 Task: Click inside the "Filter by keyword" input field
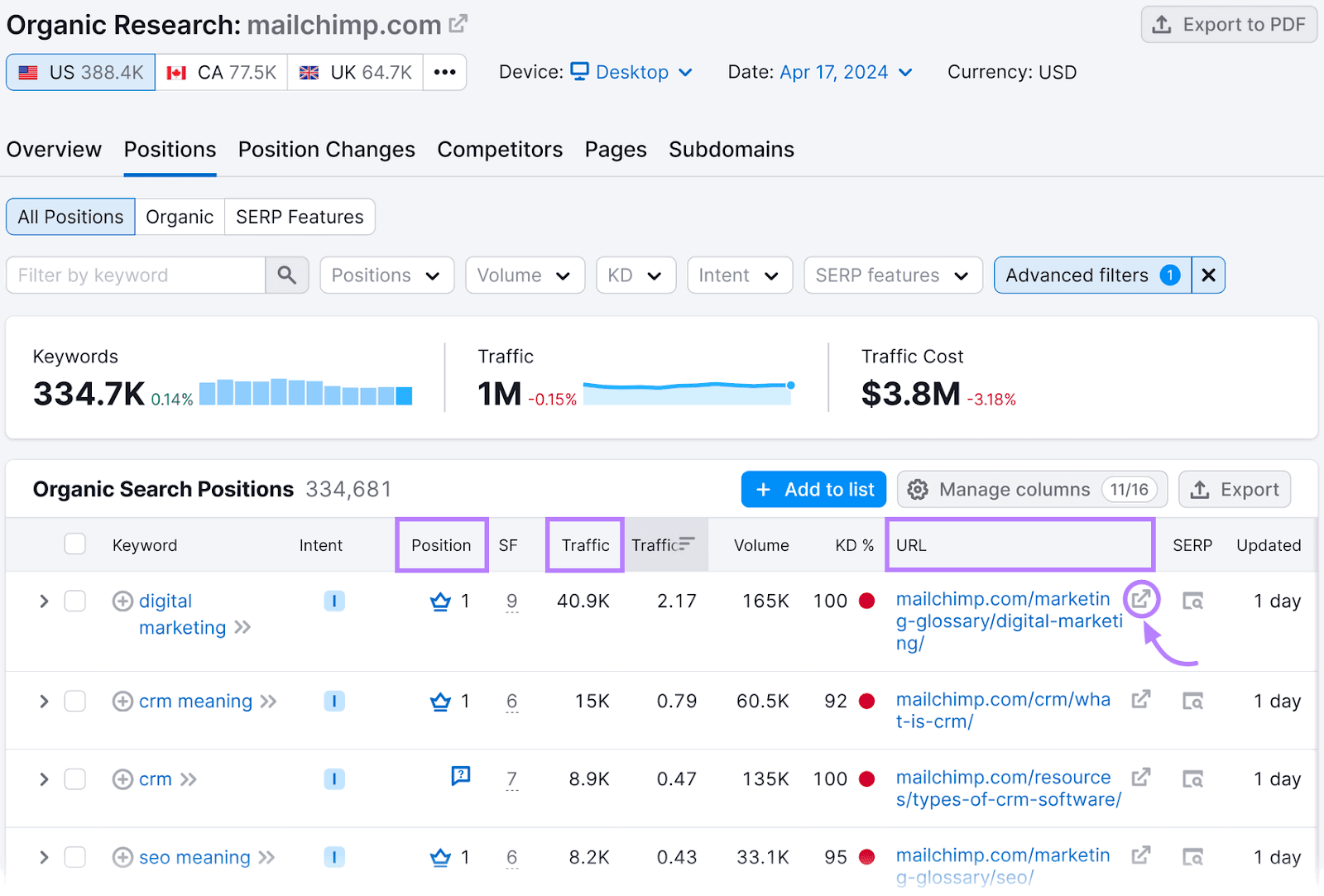[132, 275]
